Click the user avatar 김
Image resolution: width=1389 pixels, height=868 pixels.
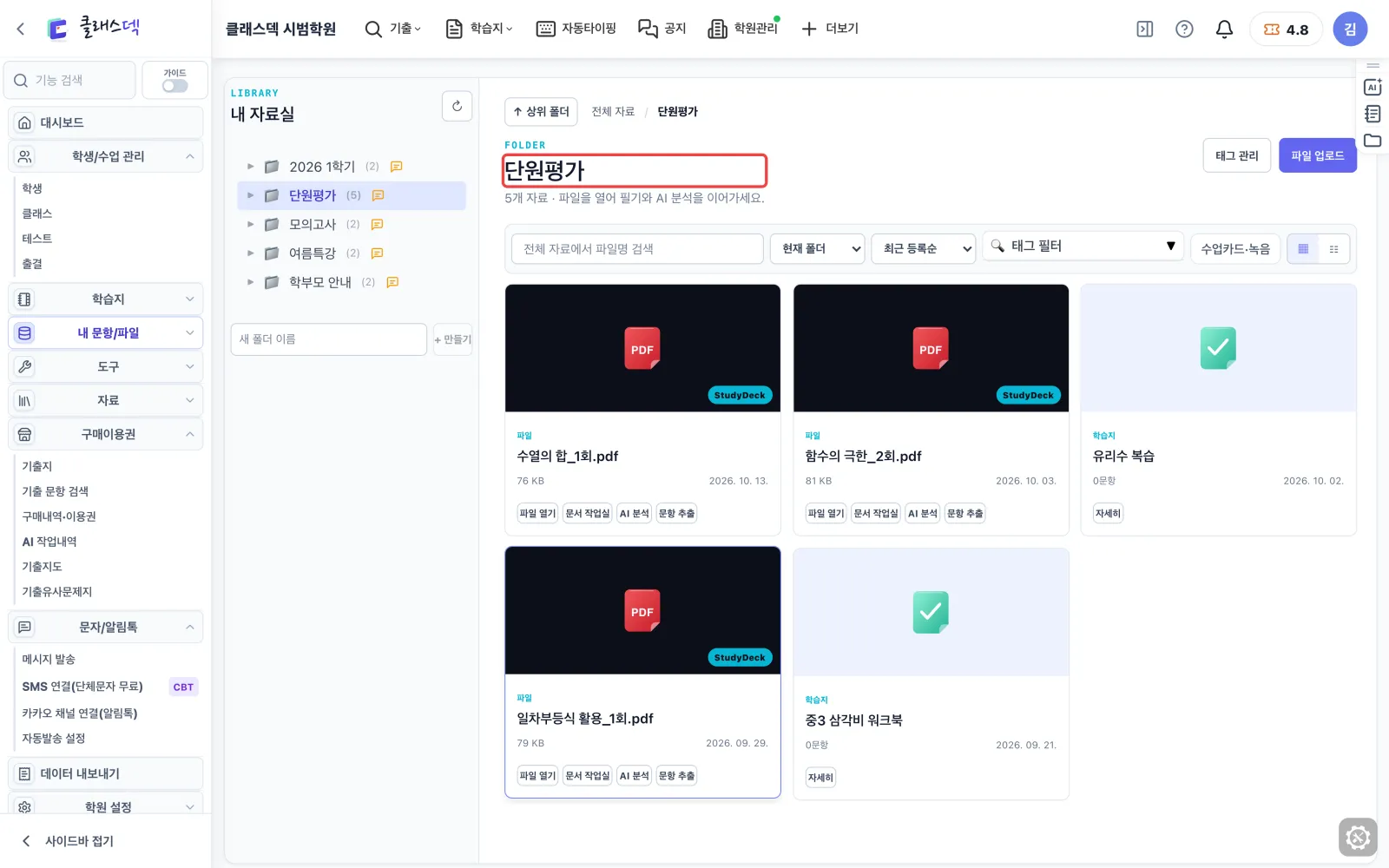pyautogui.click(x=1350, y=29)
